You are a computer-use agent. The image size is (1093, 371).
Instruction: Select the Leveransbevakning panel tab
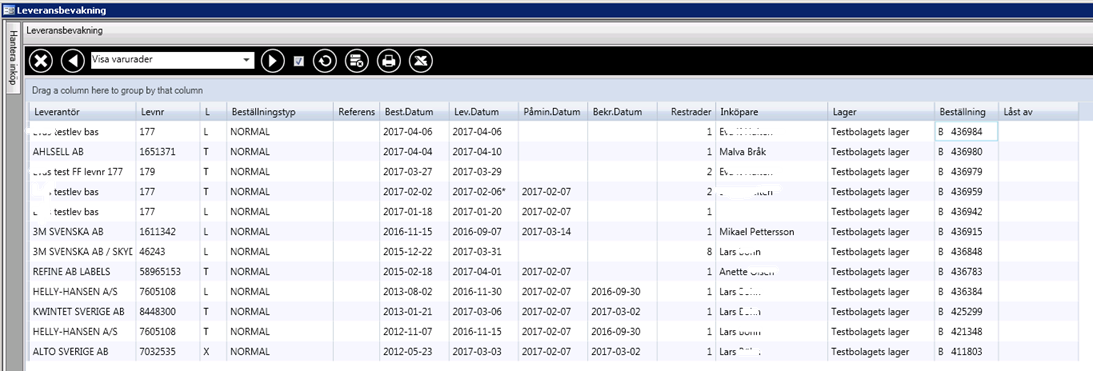64,31
